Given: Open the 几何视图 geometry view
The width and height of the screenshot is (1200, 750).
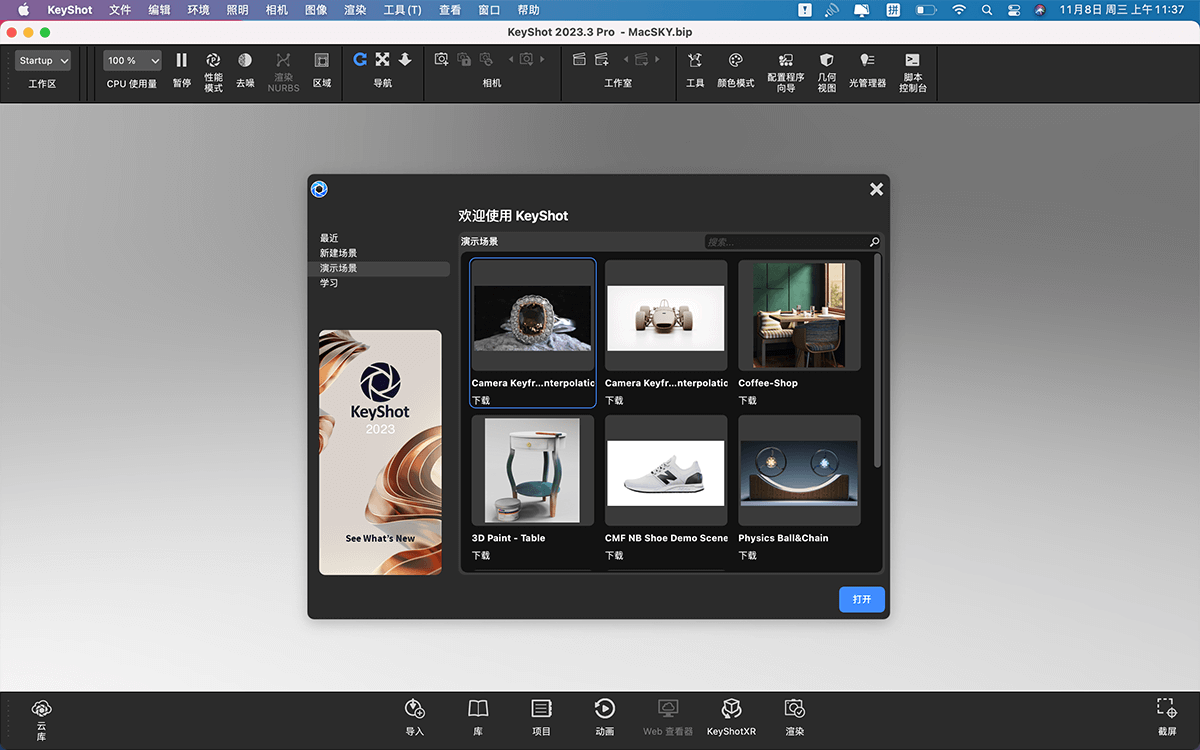Looking at the screenshot, I should pos(827,61).
